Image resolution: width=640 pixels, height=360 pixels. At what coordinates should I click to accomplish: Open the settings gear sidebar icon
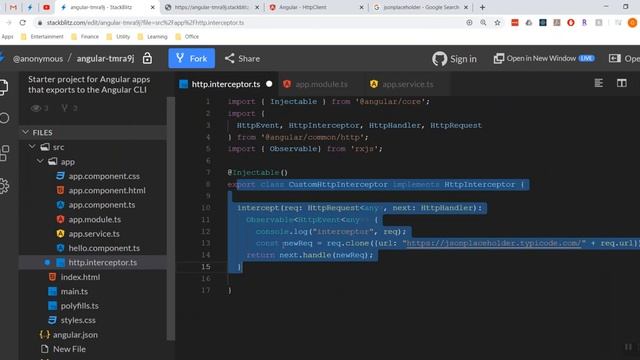[4, 186]
